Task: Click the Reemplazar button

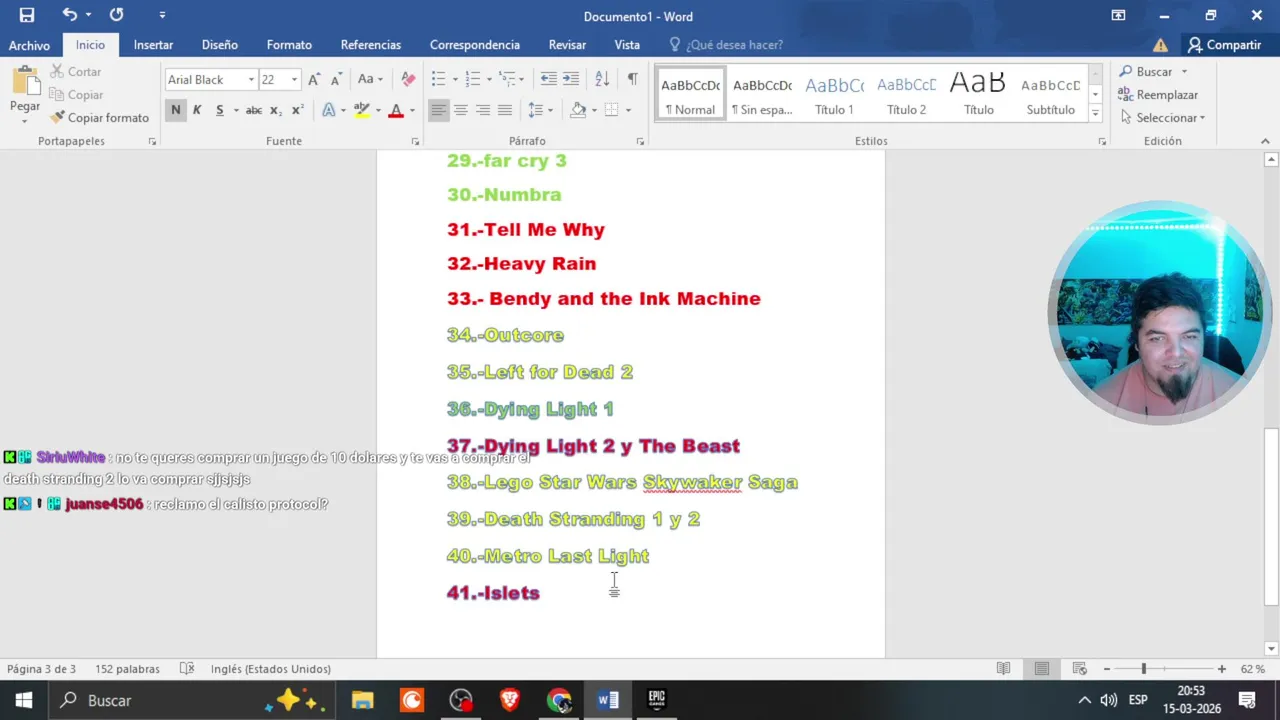Action: 1158,94
